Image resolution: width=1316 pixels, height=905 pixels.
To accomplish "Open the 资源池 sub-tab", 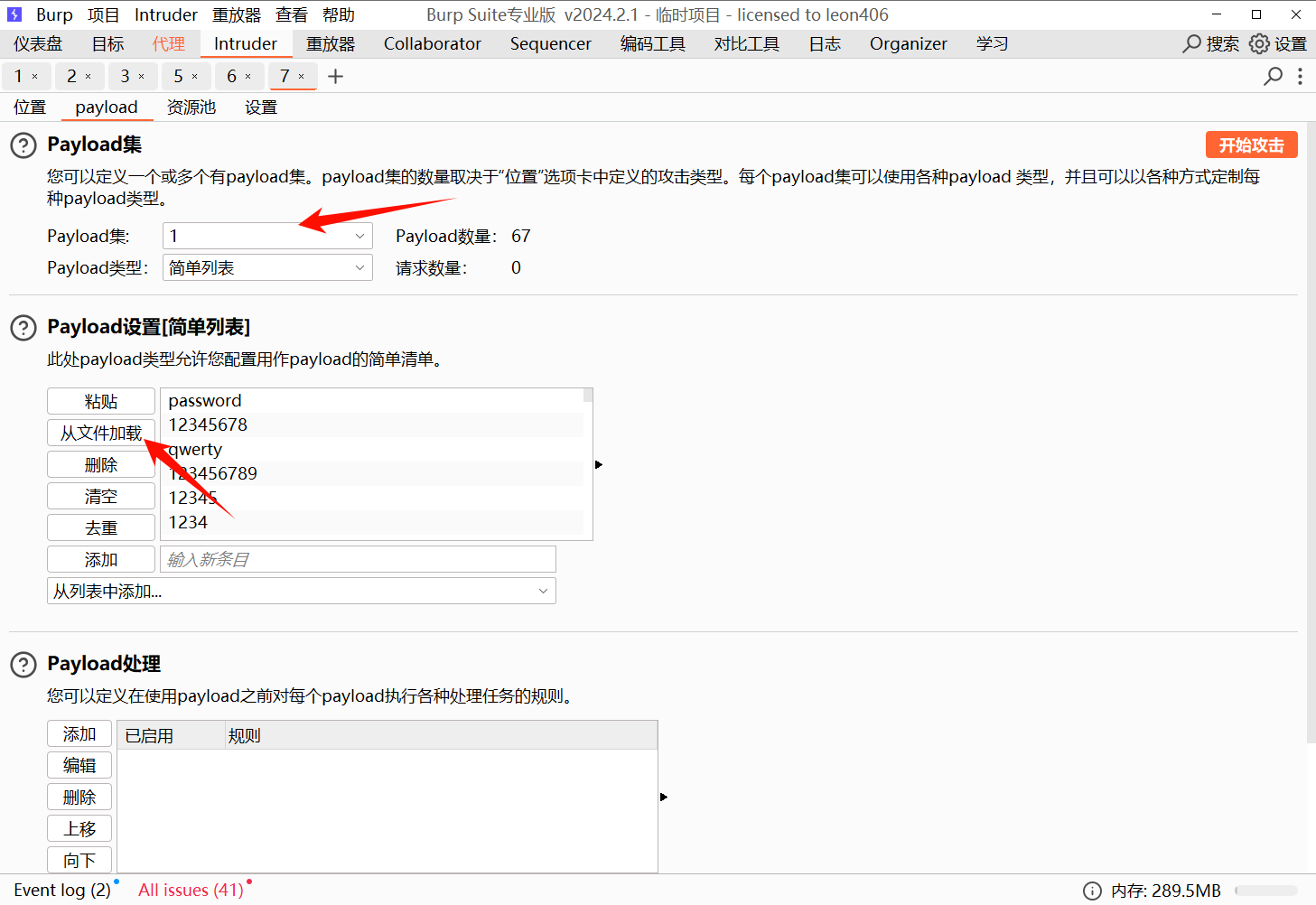I will click(x=191, y=107).
